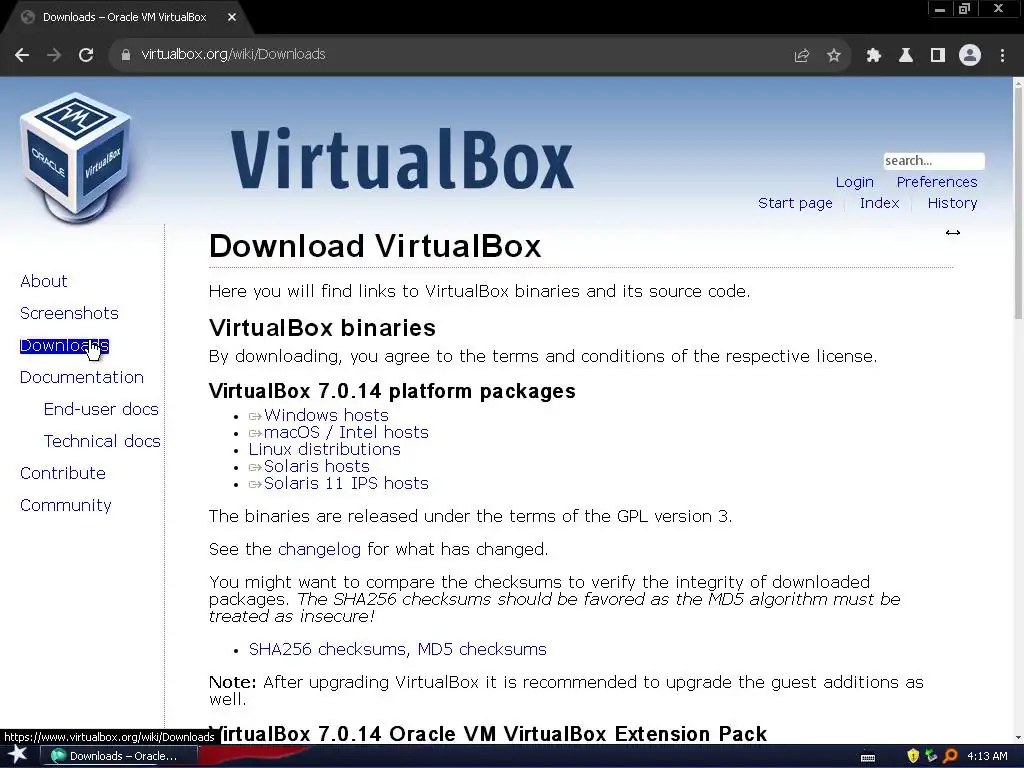Click the VirtualBox cube logo
Image resolution: width=1024 pixels, height=768 pixels.
click(x=76, y=157)
